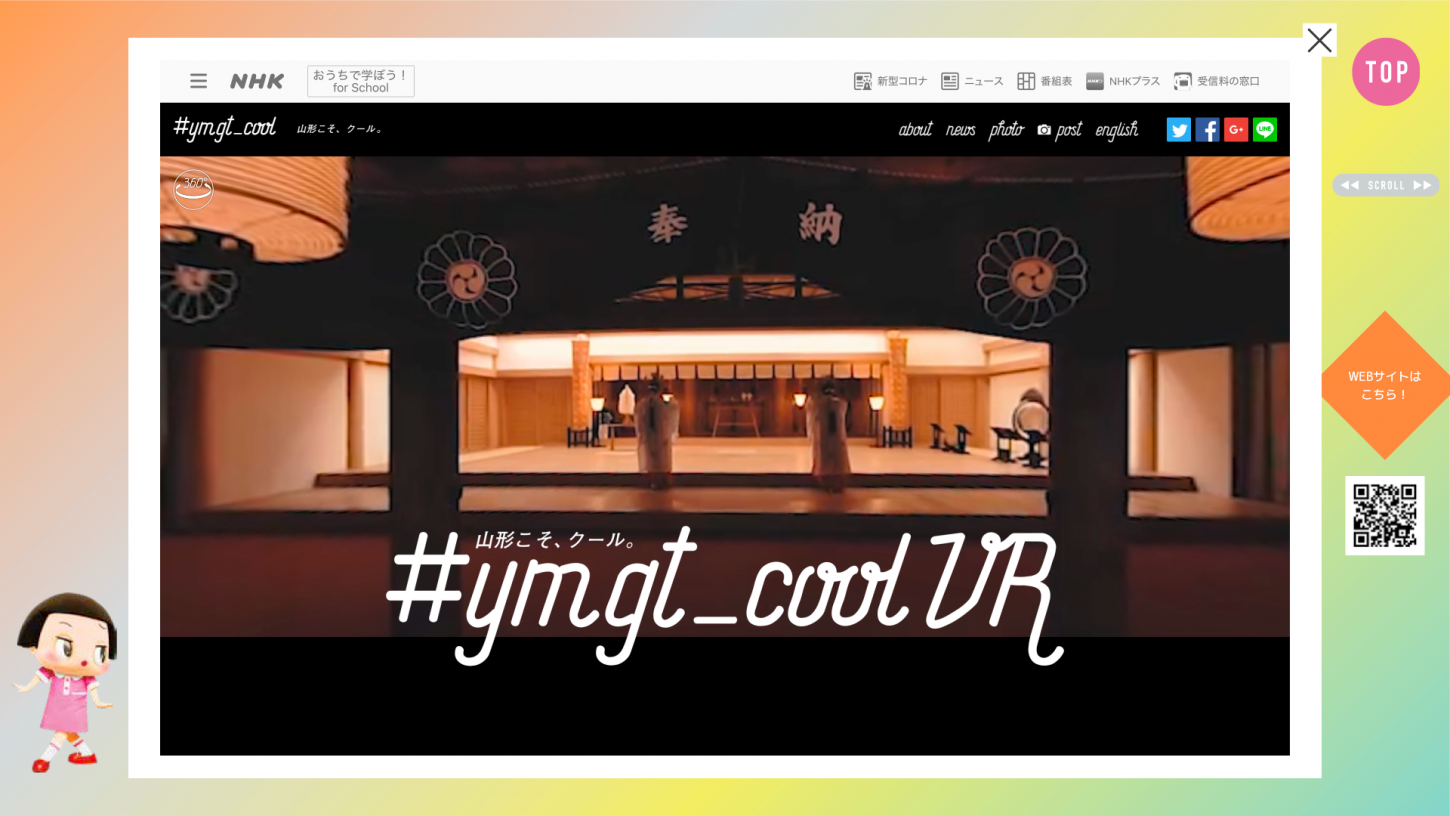Open the NHKプラス link
The image size is (1450, 816).
[1123, 81]
